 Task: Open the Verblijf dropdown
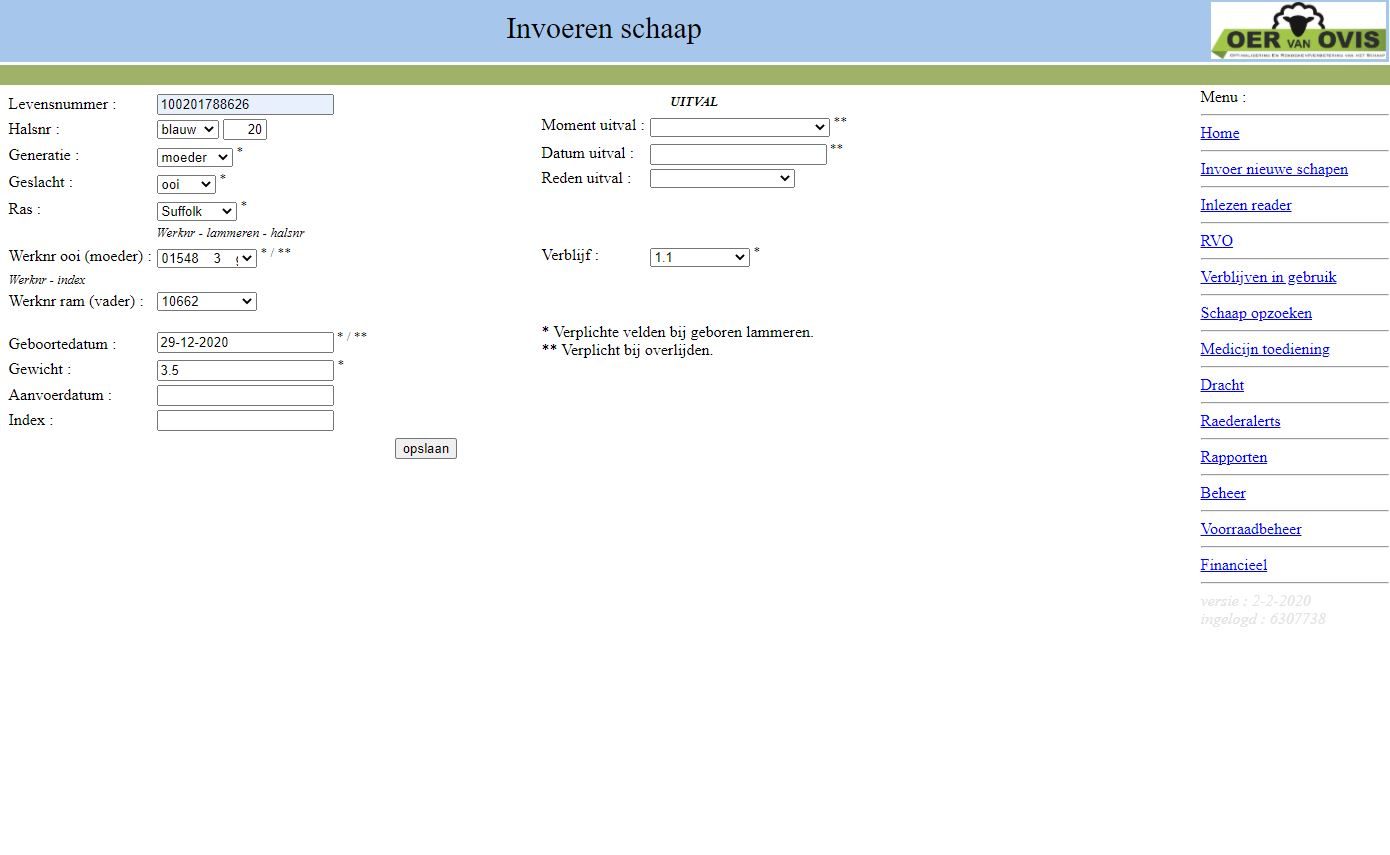coord(699,258)
